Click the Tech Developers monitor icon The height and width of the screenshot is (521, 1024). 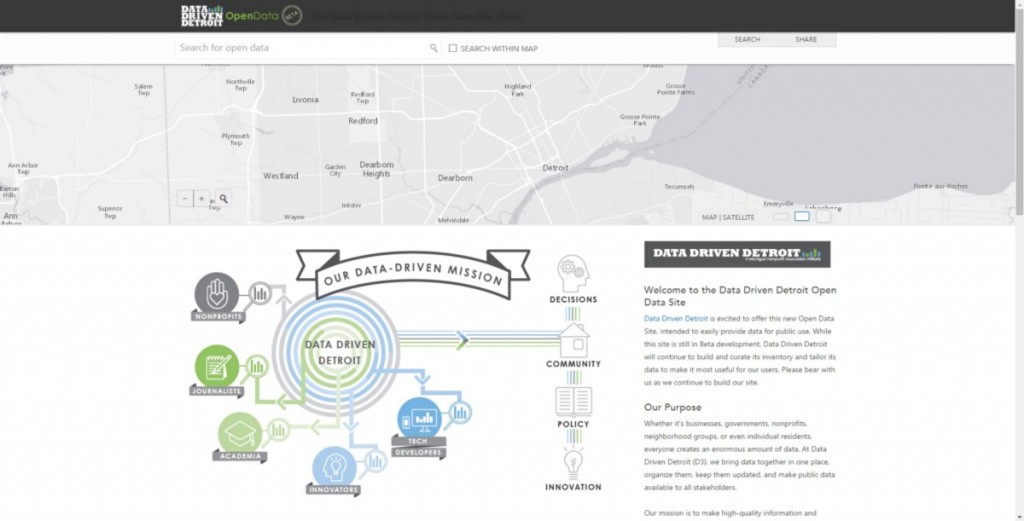(419, 418)
